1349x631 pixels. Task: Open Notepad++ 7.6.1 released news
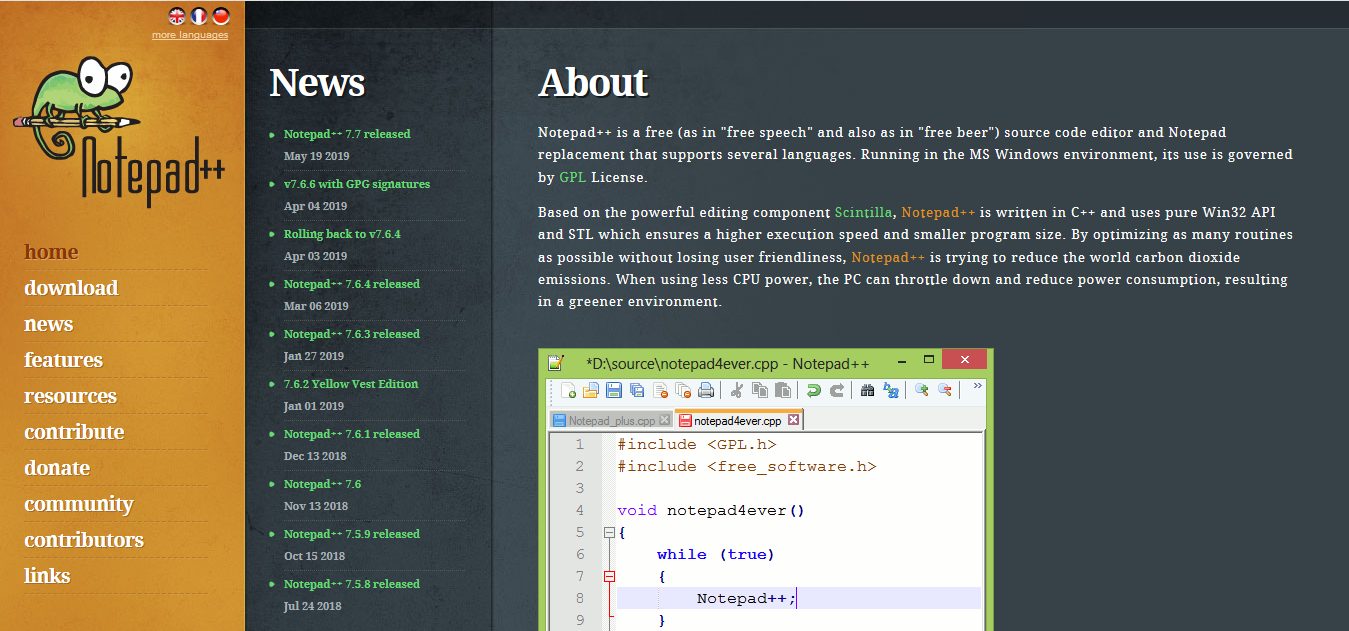click(x=352, y=434)
